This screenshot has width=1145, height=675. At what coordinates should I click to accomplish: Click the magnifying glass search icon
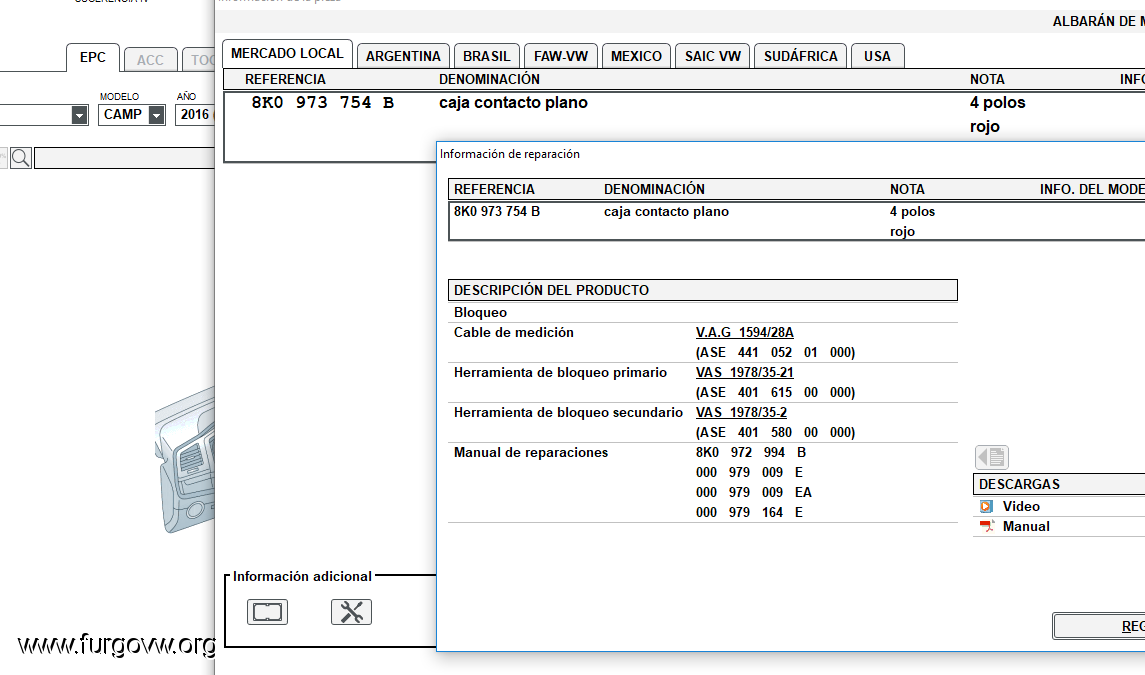20,158
